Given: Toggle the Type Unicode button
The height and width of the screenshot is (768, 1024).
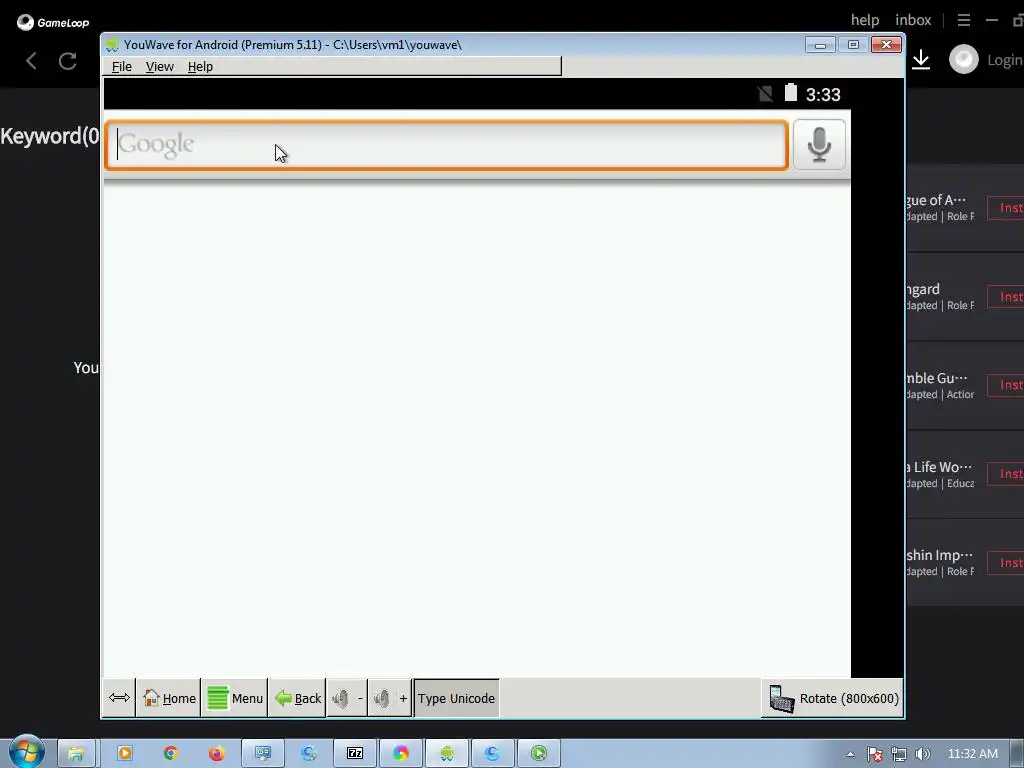Looking at the screenshot, I should (x=456, y=698).
